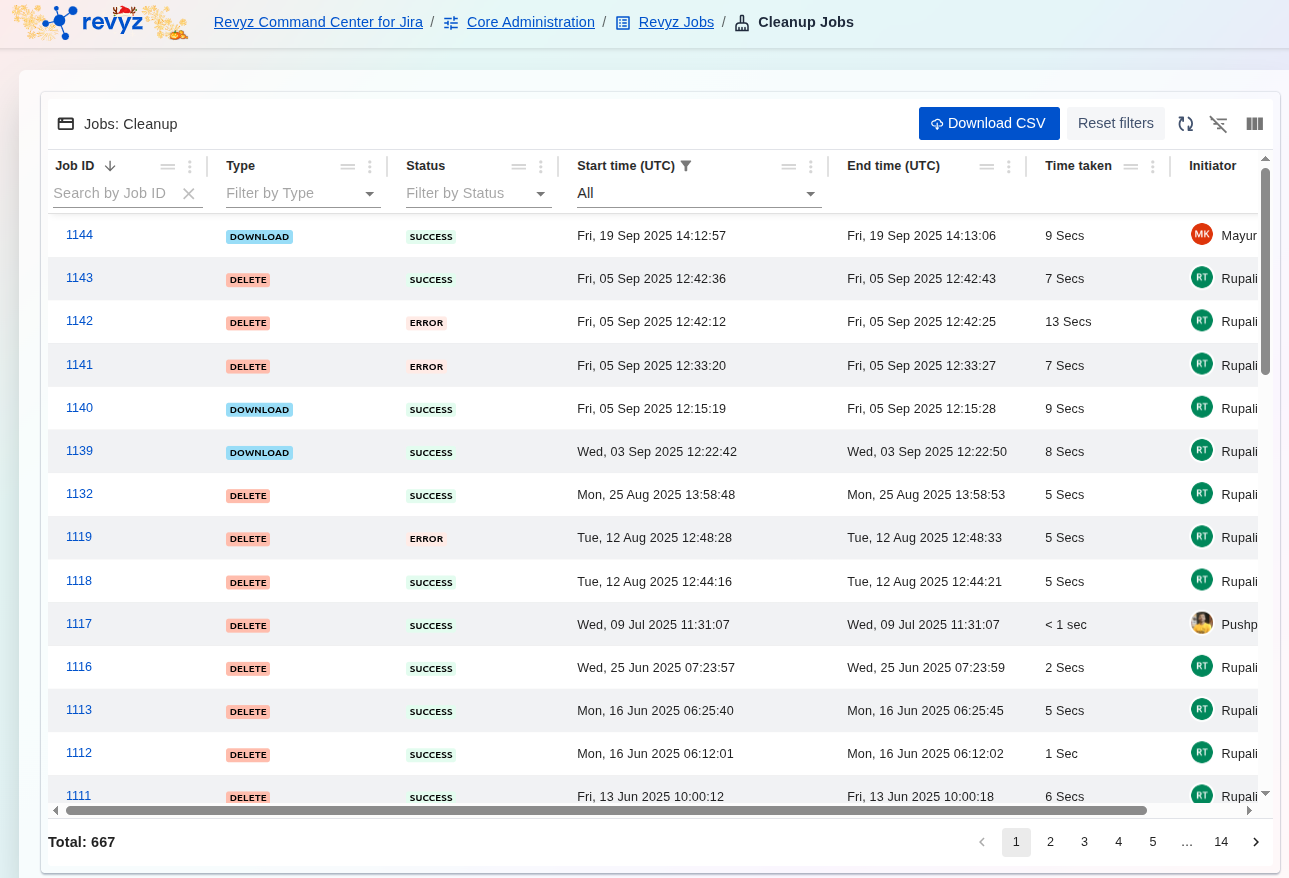The width and height of the screenshot is (1289, 878).
Task: Open the Start time 'All' dropdown
Action: pyautogui.click(x=810, y=194)
